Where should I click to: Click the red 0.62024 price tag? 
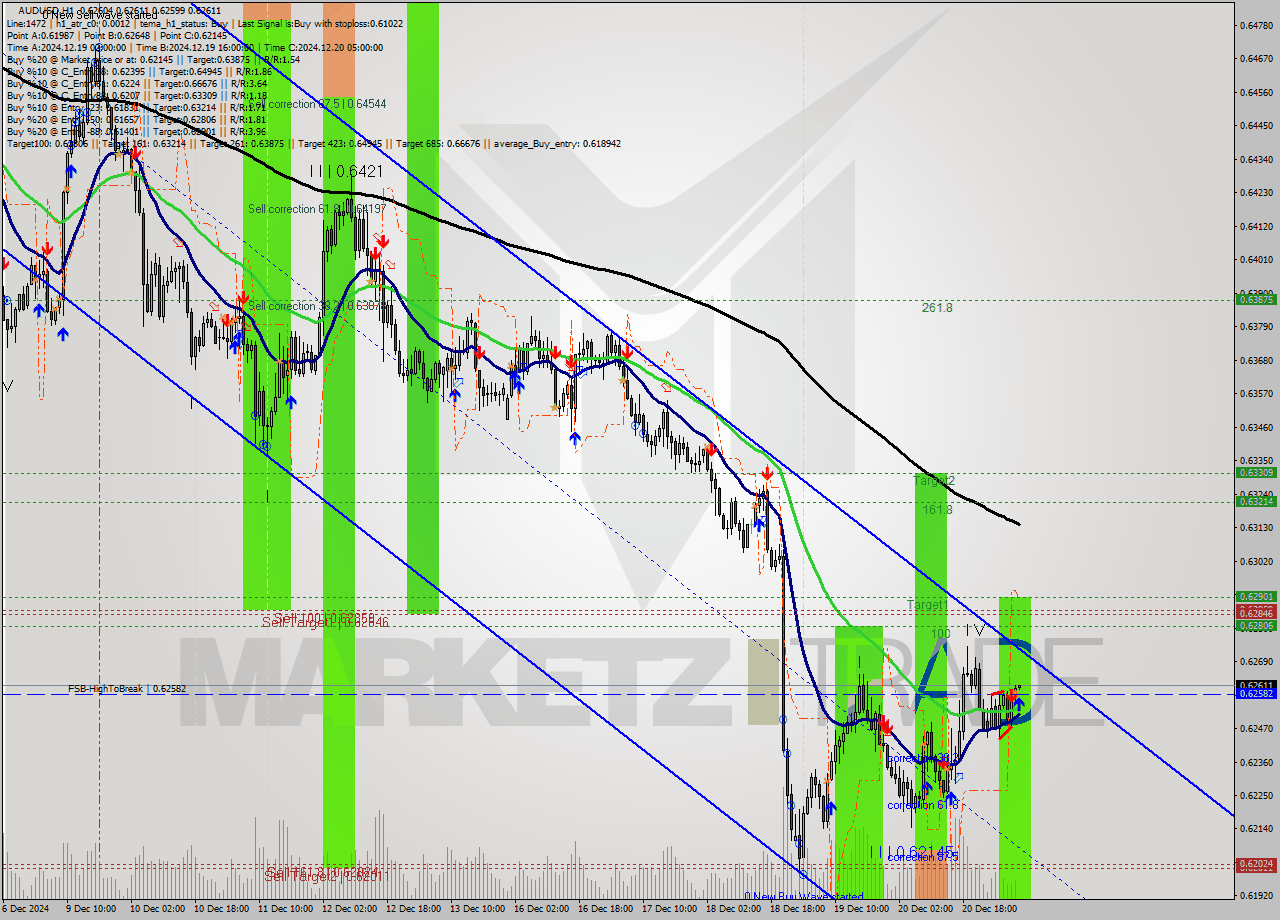(1256, 863)
